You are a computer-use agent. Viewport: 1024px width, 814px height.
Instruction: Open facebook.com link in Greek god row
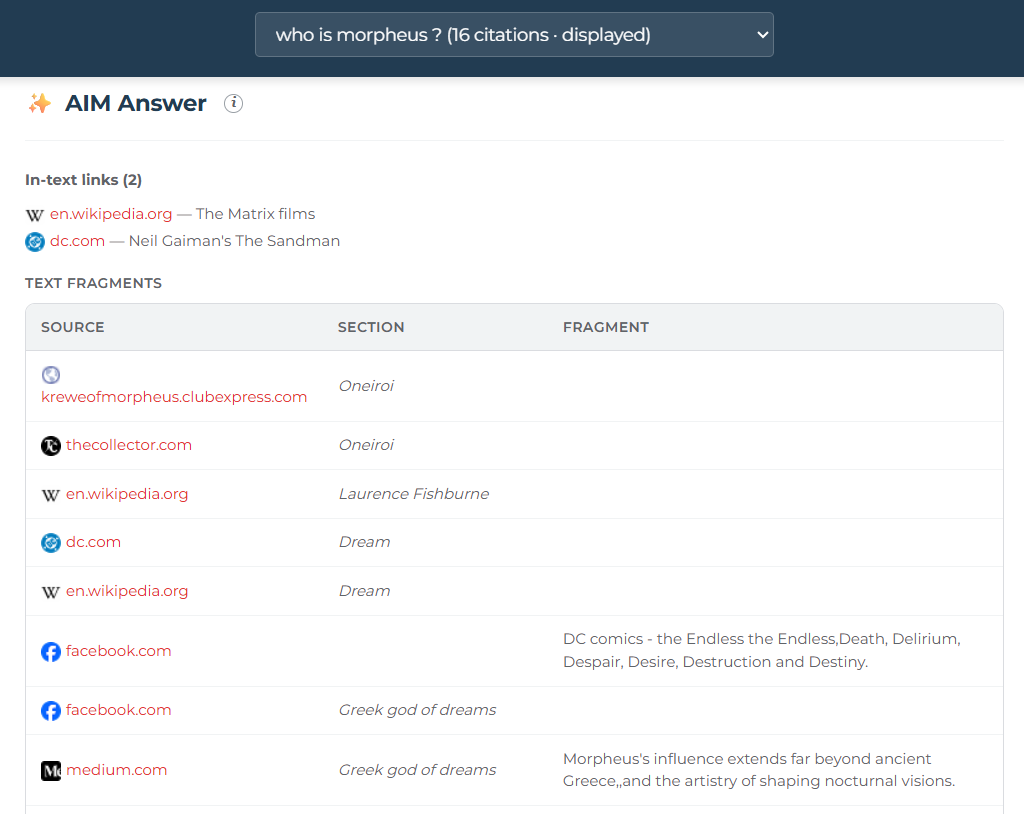(118, 710)
